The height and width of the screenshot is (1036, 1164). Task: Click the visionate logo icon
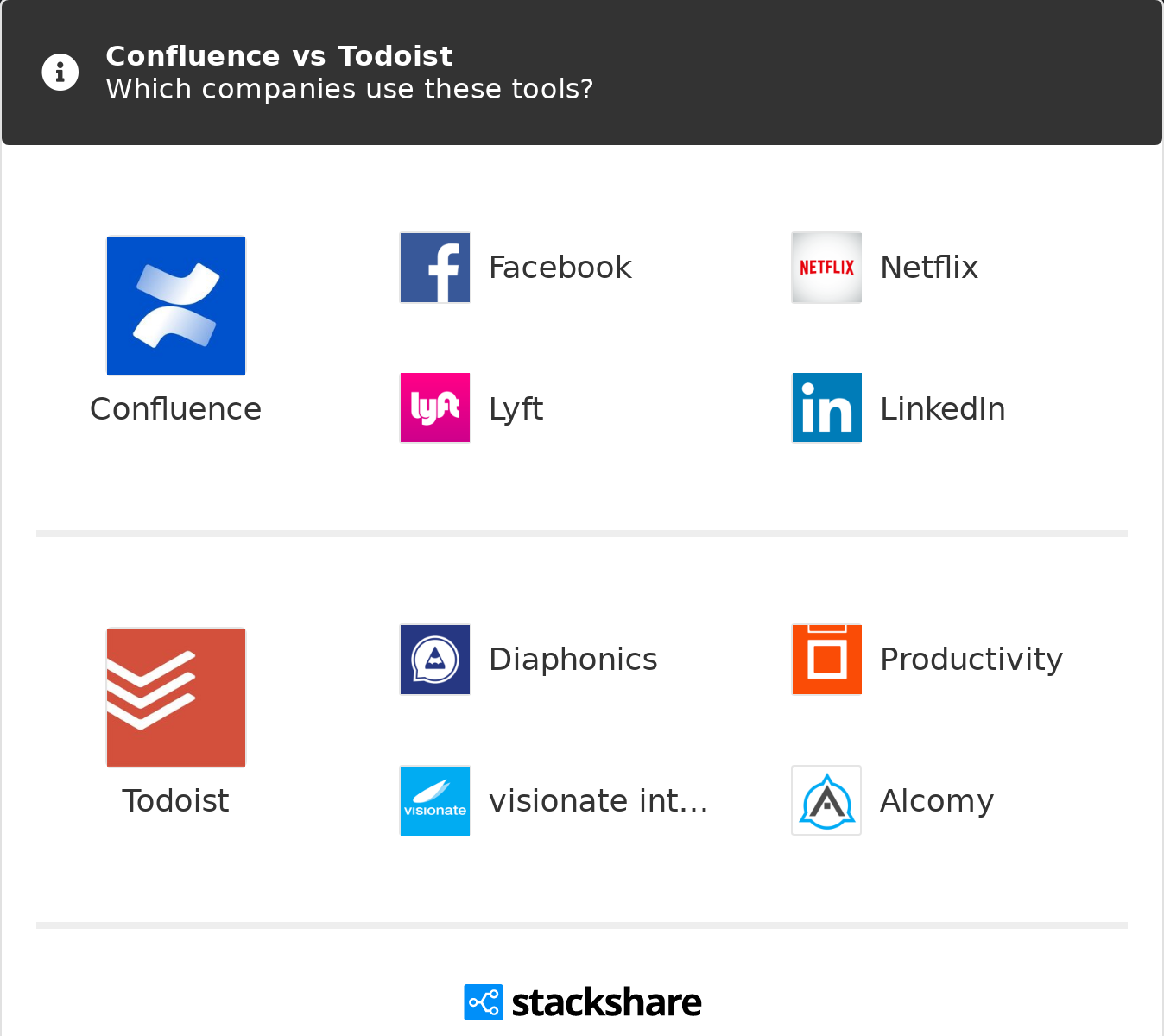tap(435, 801)
